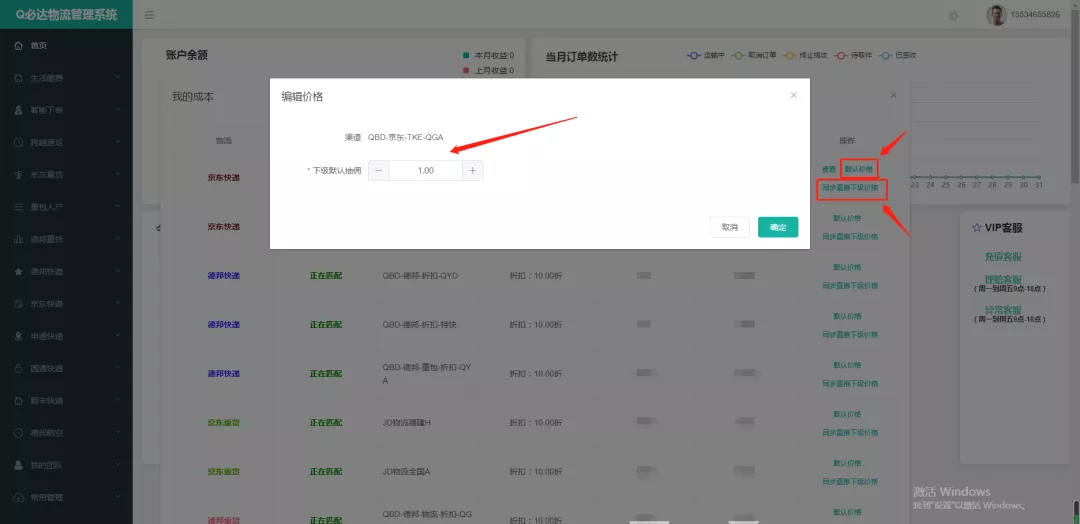The width and height of the screenshot is (1080, 524).
Task: Click day 31 on chart axis
Action: tap(1039, 185)
